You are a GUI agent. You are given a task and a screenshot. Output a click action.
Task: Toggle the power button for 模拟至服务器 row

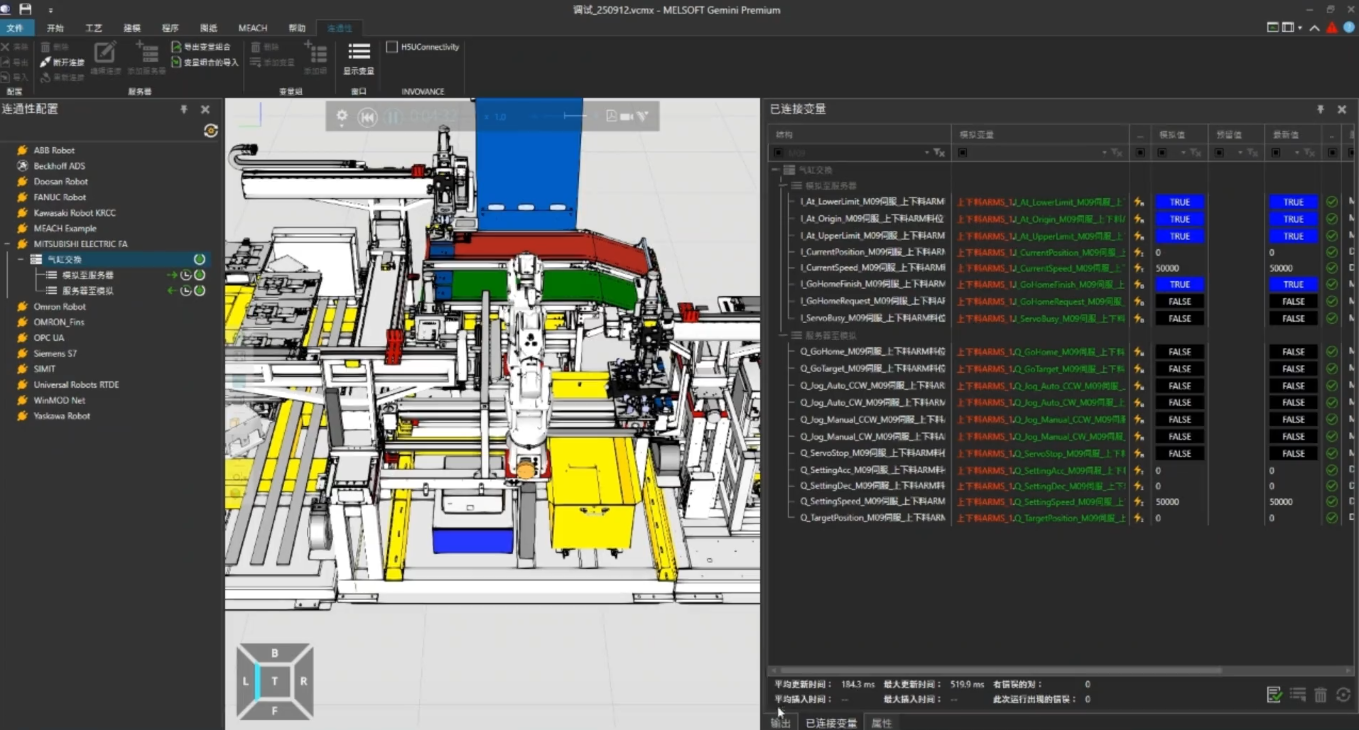pyautogui.click(x=200, y=275)
